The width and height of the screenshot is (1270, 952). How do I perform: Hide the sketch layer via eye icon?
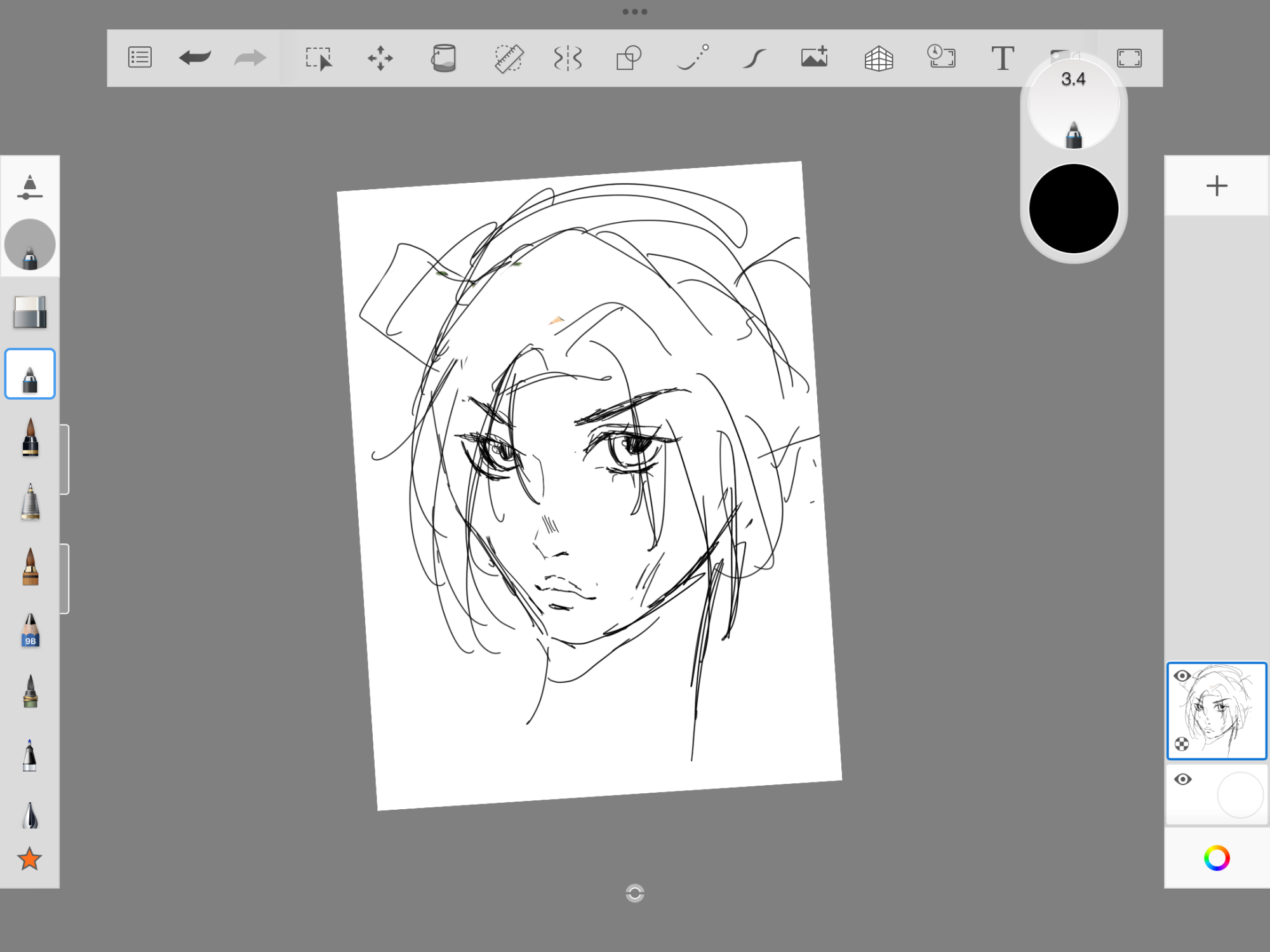tap(1182, 676)
